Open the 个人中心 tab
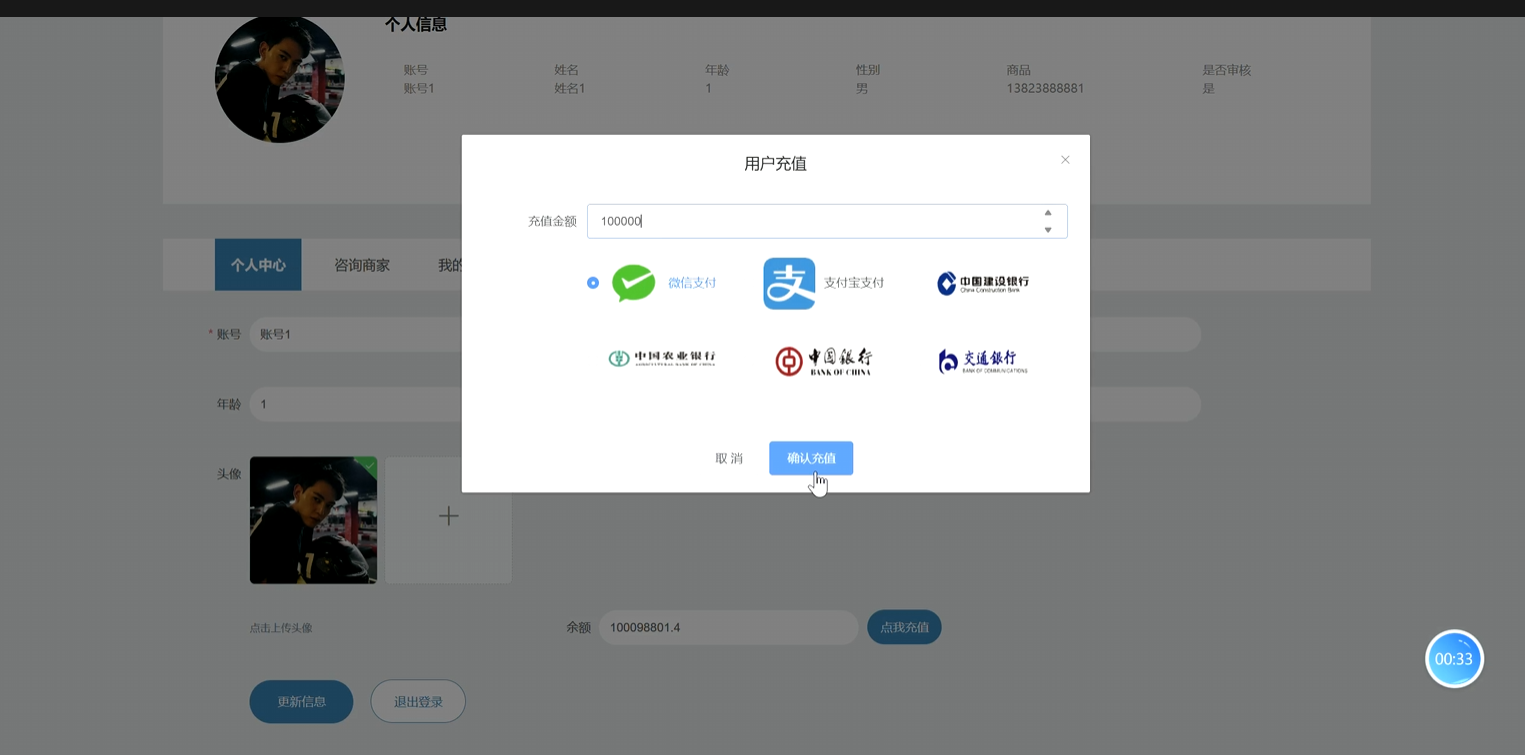 point(258,265)
